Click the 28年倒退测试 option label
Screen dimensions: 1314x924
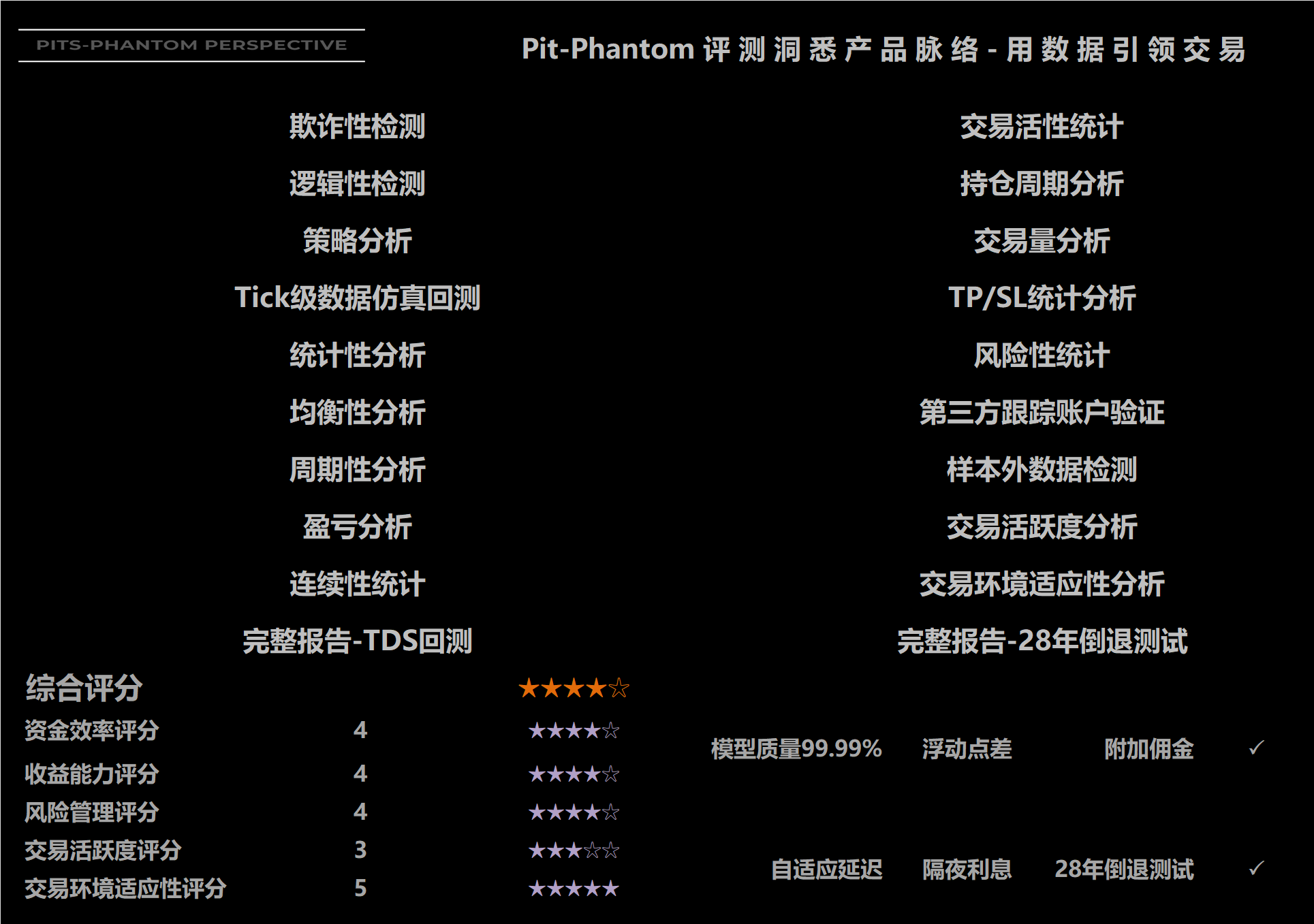click(x=1124, y=870)
